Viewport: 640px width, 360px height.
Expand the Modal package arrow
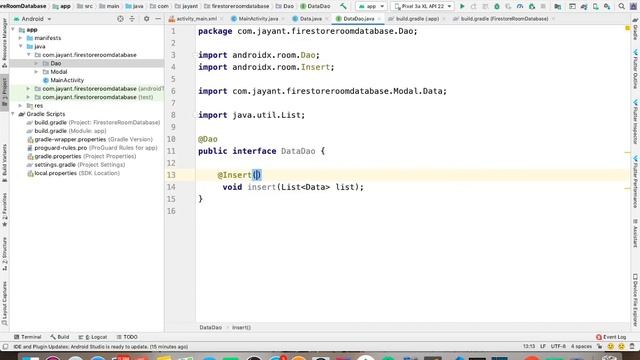(x=36, y=72)
